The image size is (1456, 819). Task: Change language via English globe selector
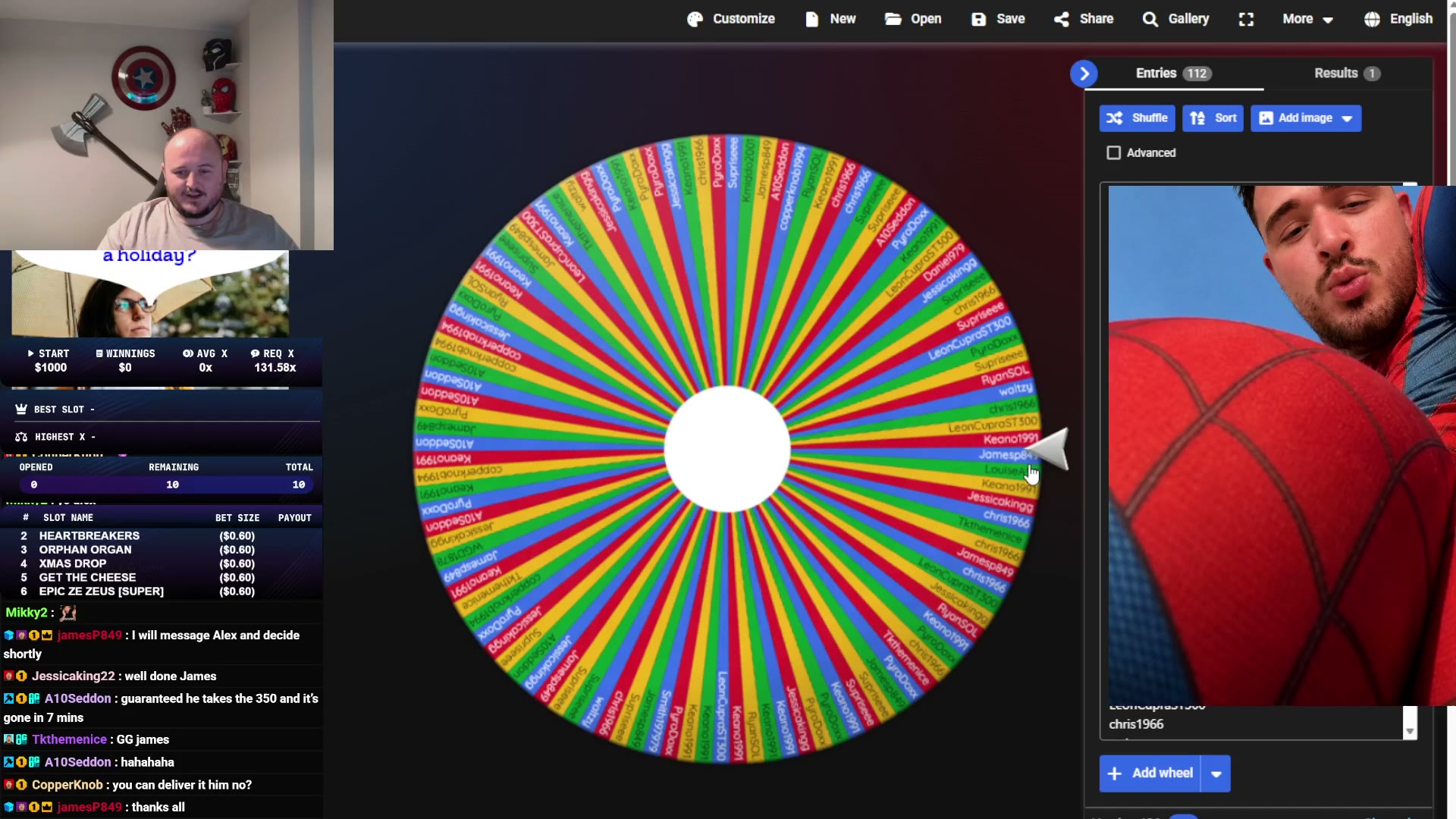pyautogui.click(x=1398, y=19)
